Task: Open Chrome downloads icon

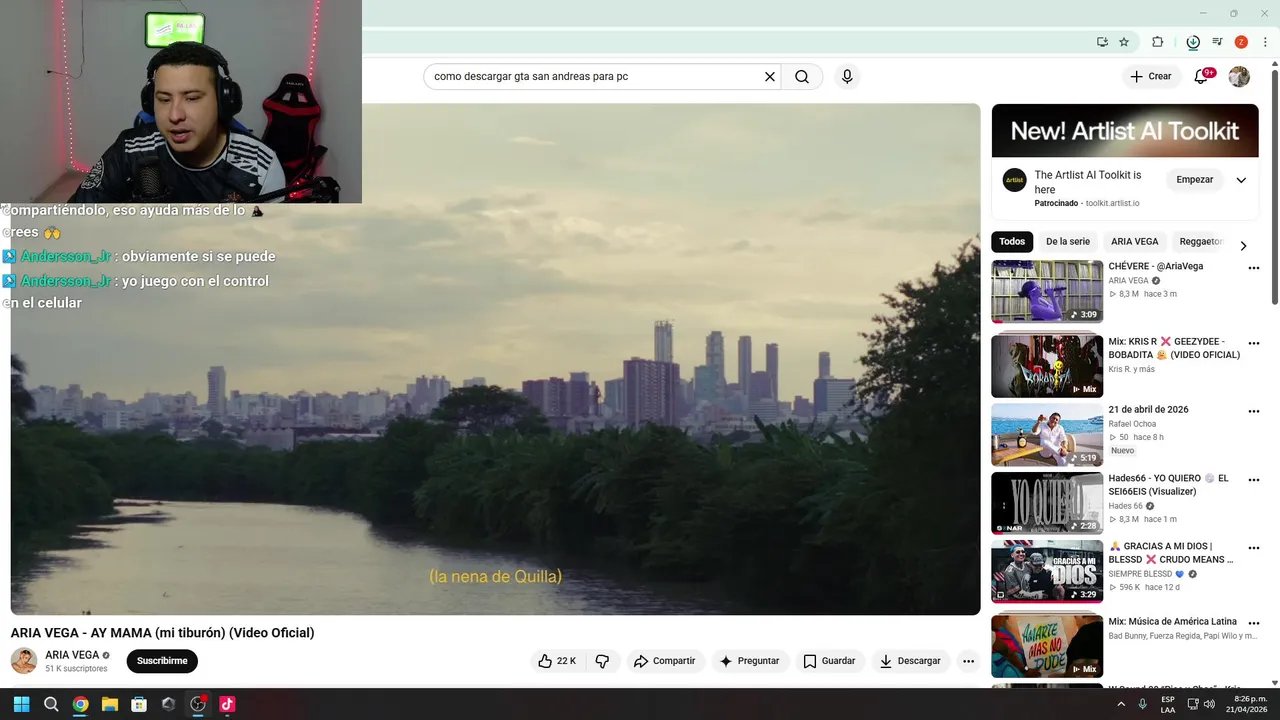Action: (x=1193, y=42)
